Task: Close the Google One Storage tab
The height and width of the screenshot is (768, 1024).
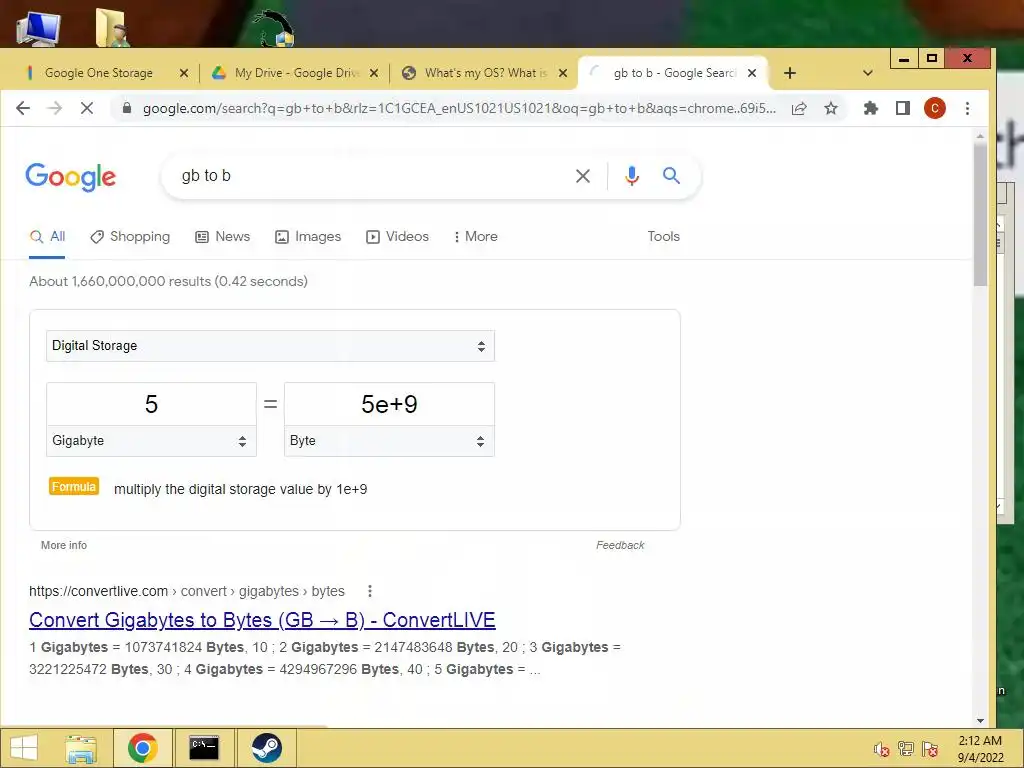Action: pyautogui.click(x=184, y=73)
